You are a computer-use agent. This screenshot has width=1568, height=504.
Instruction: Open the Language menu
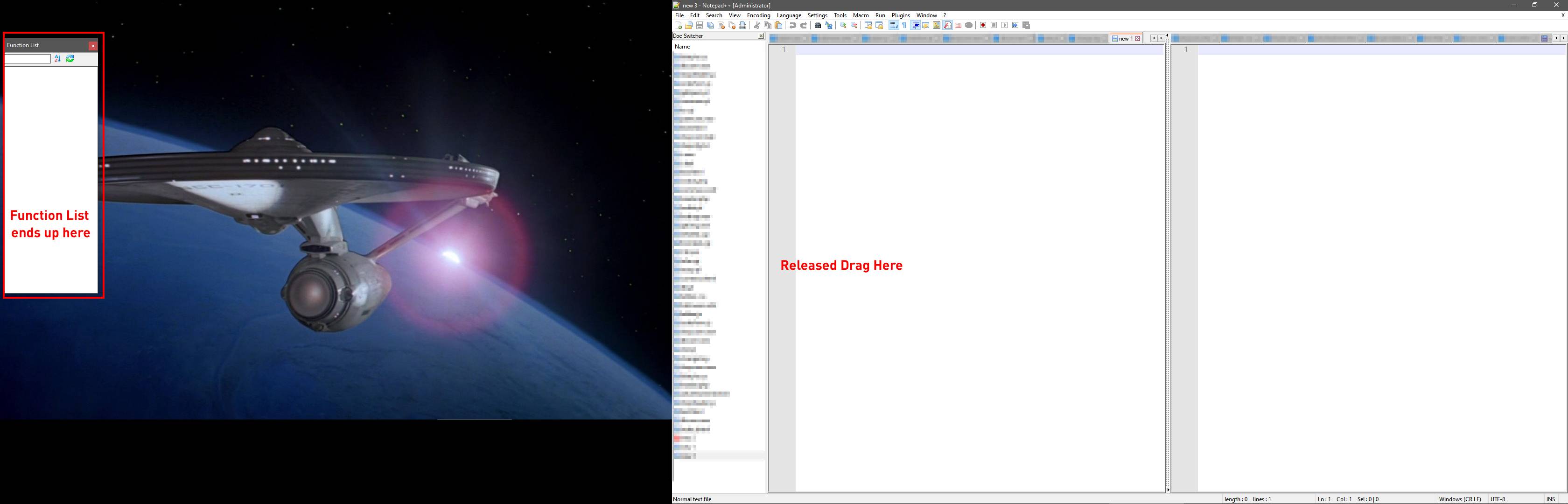789,15
